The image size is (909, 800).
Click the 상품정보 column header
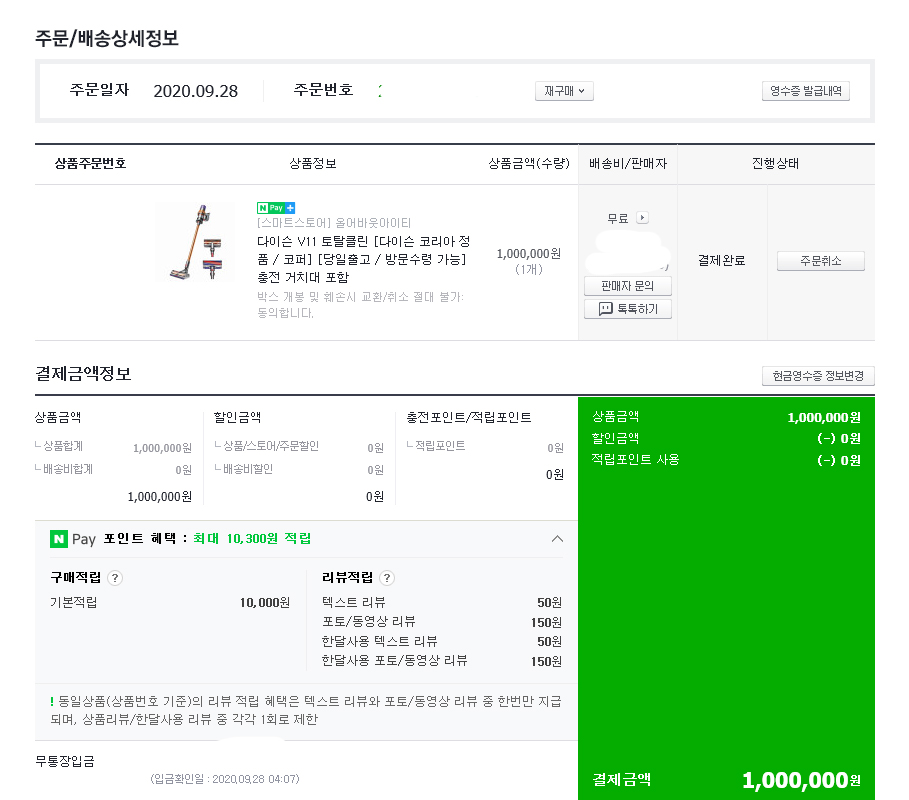pos(312,164)
